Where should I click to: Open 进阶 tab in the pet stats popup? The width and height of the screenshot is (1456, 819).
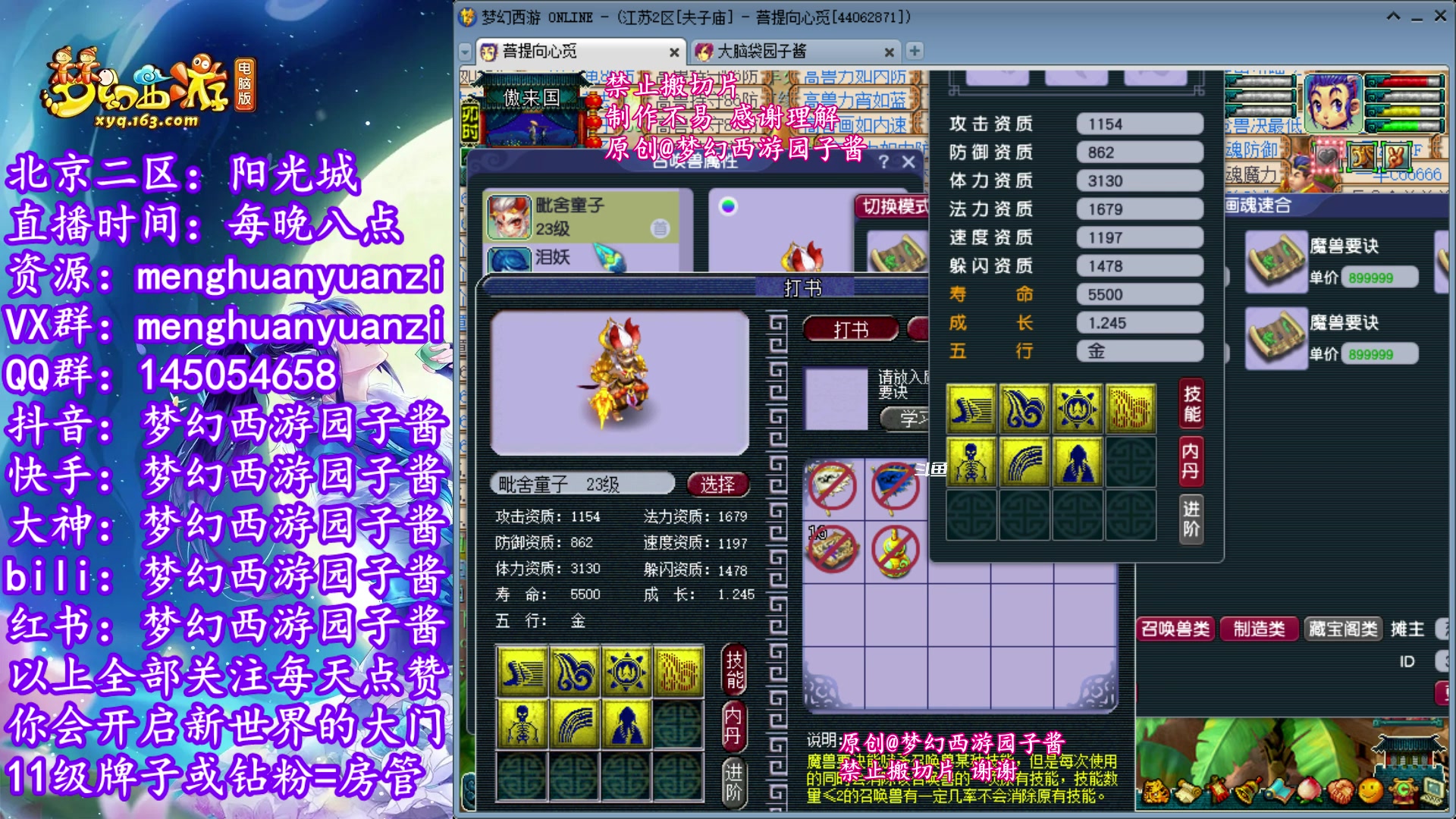(1191, 519)
